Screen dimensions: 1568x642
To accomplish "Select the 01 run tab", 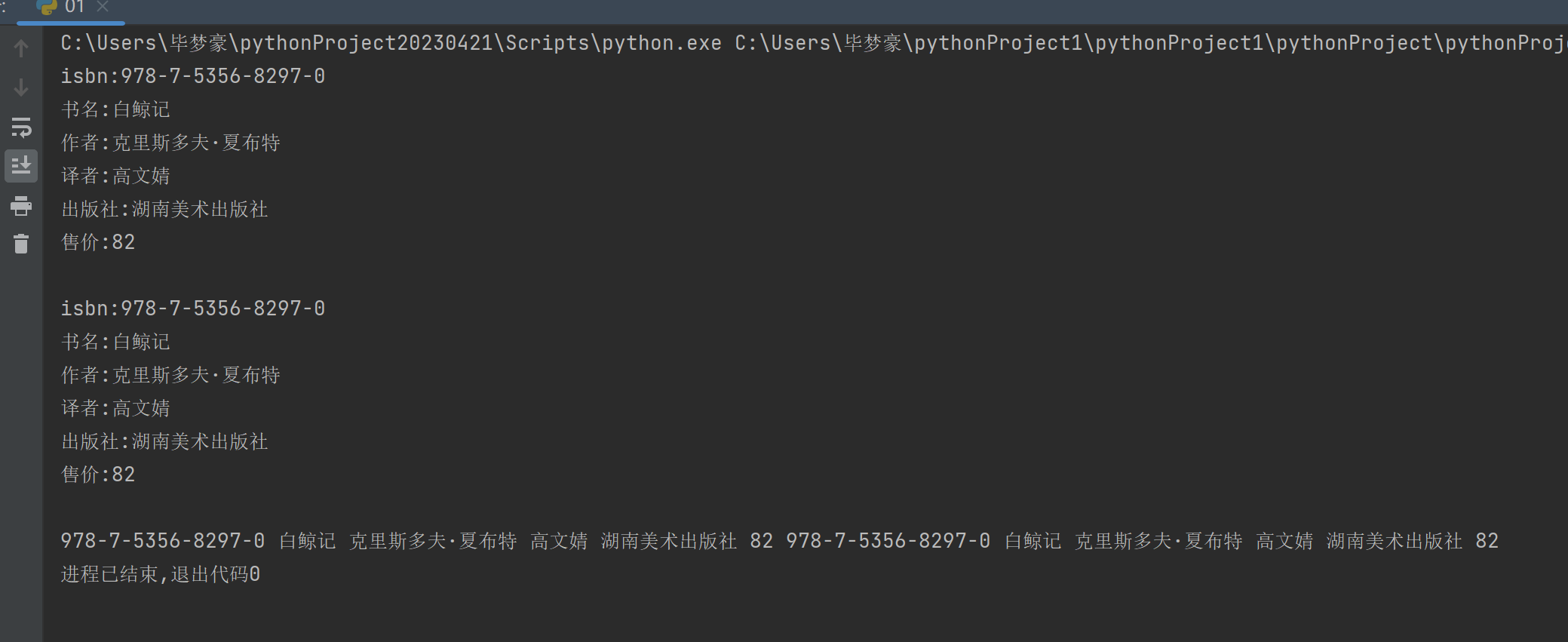I will [74, 7].
